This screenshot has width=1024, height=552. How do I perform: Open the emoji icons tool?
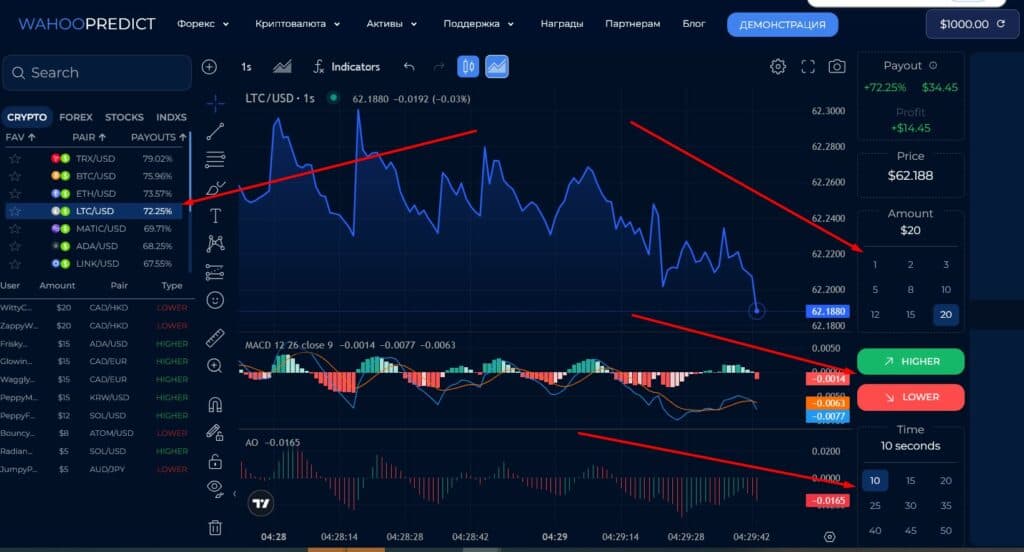click(x=215, y=299)
